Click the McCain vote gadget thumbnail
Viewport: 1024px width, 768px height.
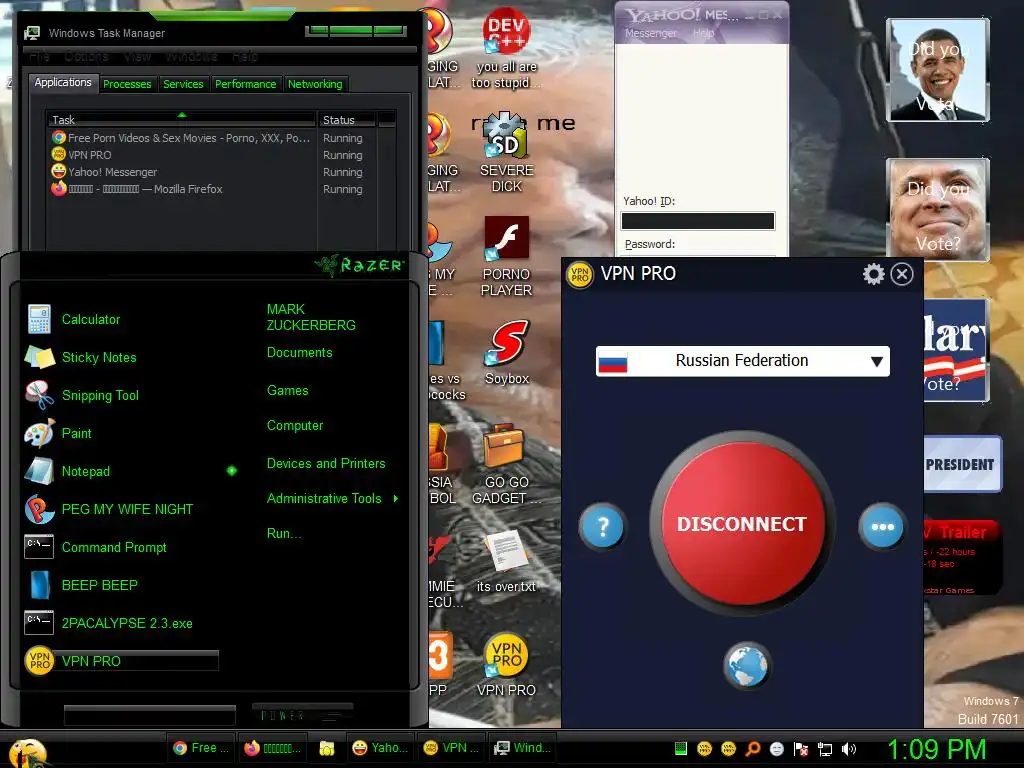click(x=938, y=209)
